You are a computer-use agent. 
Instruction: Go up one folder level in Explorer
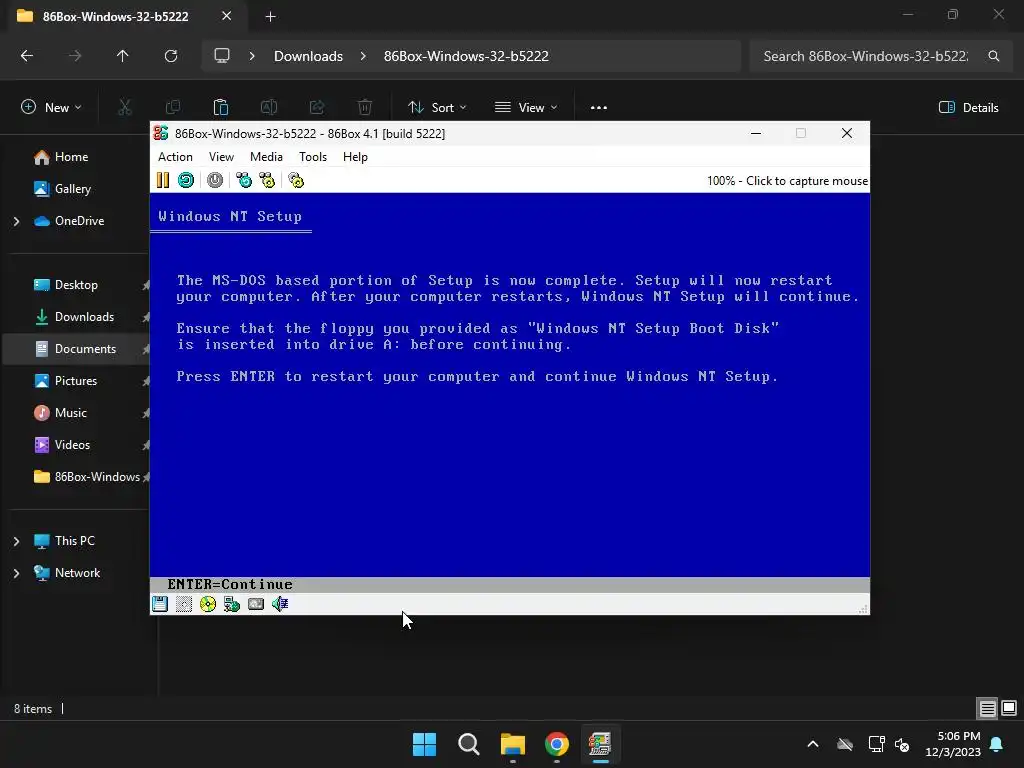point(122,56)
